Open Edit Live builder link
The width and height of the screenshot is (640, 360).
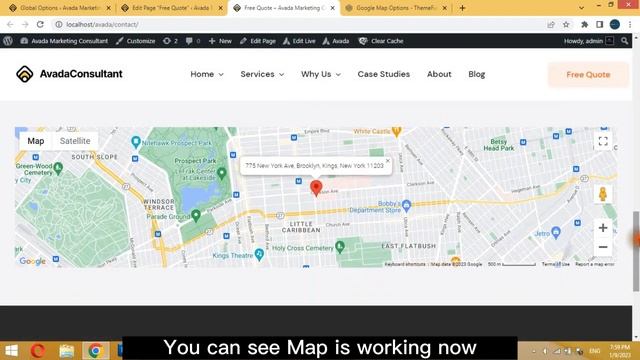(299, 41)
